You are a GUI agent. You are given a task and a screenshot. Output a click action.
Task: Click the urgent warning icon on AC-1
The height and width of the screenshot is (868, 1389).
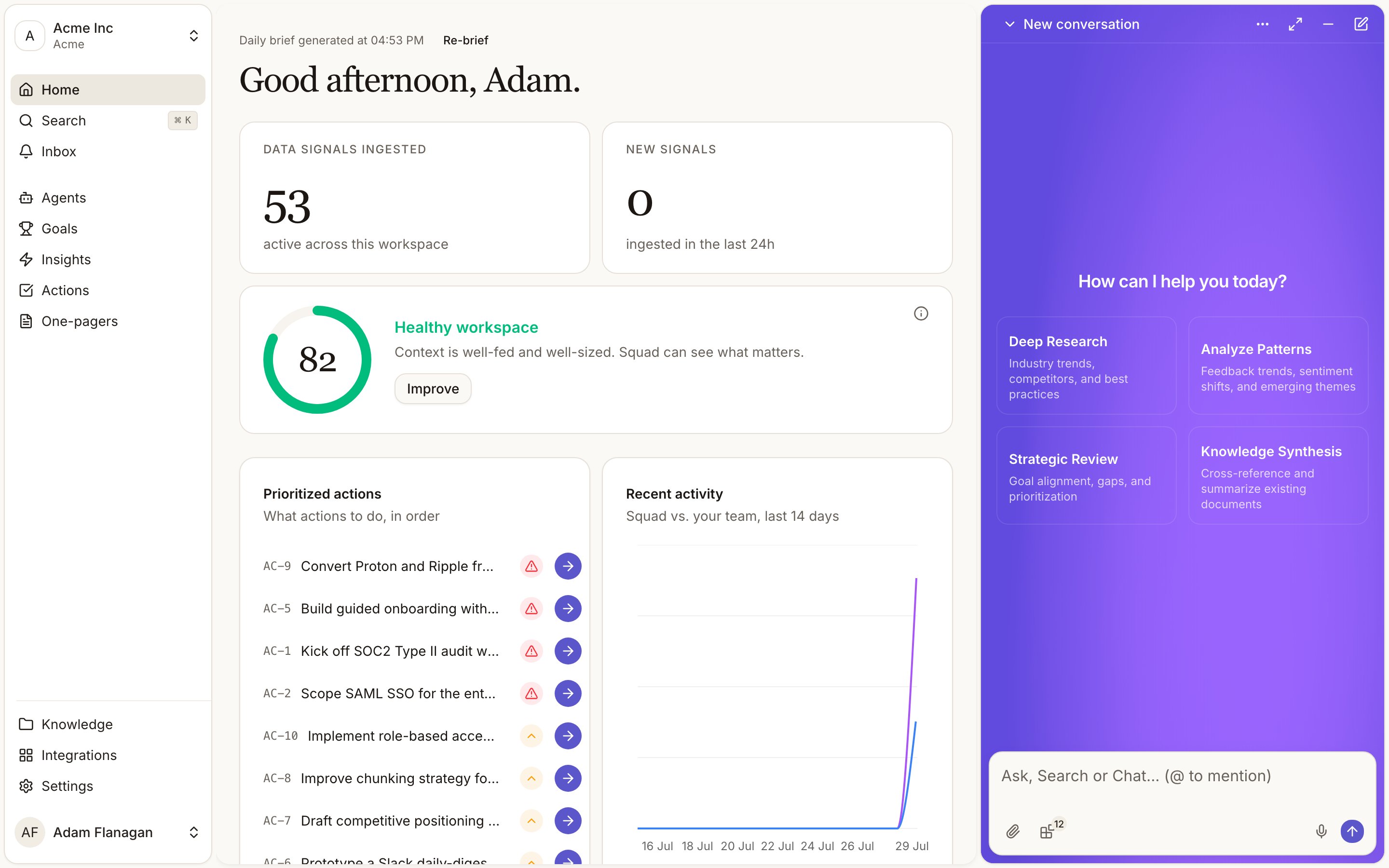pos(531,651)
